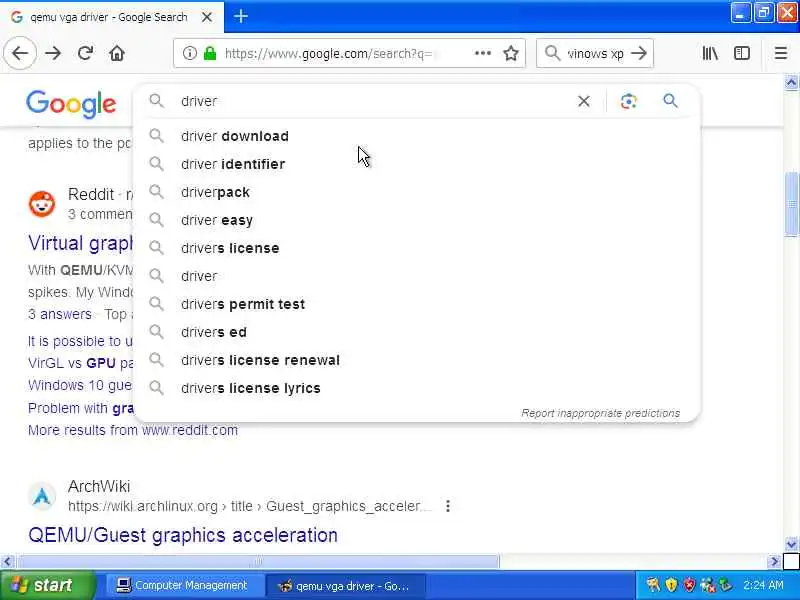800x600 pixels.
Task: Choose suggestion 'drivers permit test'
Action: [416, 304]
